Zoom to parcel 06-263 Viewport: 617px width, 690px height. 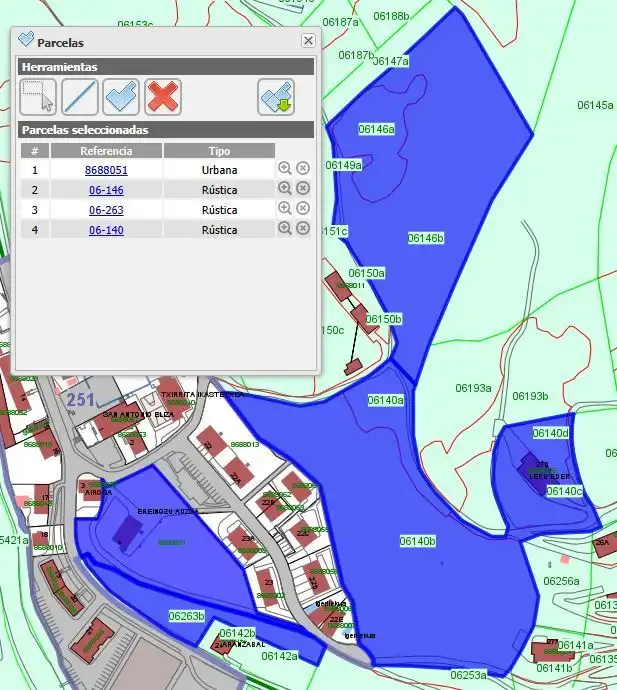(285, 208)
